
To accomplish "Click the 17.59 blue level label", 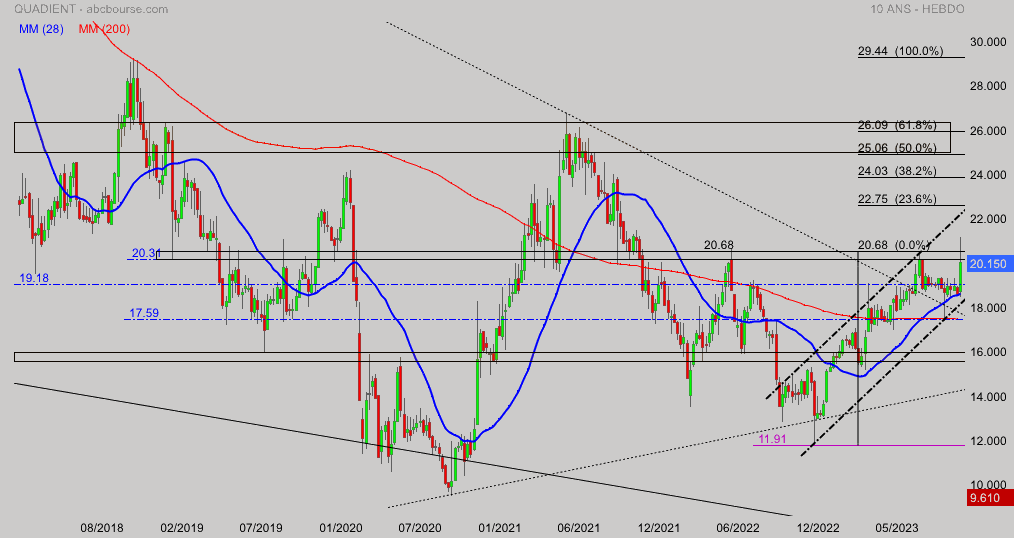I will click(144, 313).
